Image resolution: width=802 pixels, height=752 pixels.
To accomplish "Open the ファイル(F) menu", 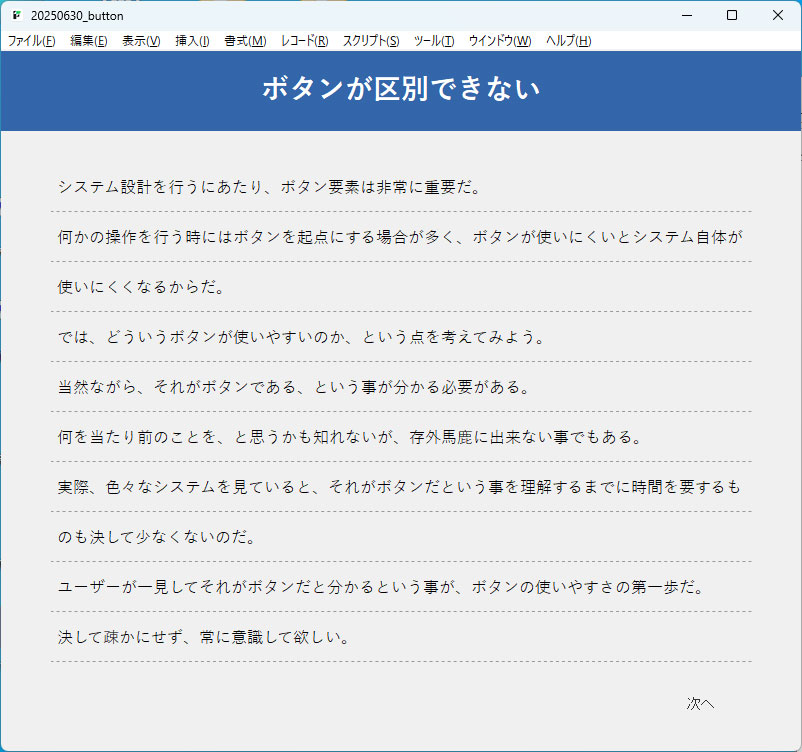I will pos(32,41).
